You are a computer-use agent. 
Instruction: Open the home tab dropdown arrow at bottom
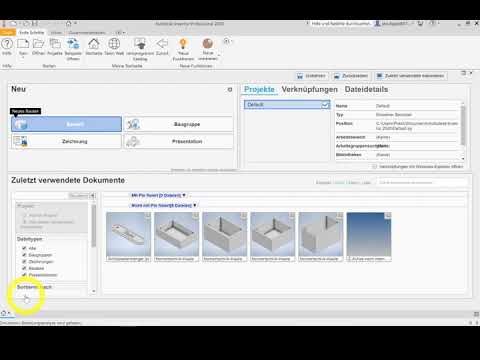(x=9, y=313)
